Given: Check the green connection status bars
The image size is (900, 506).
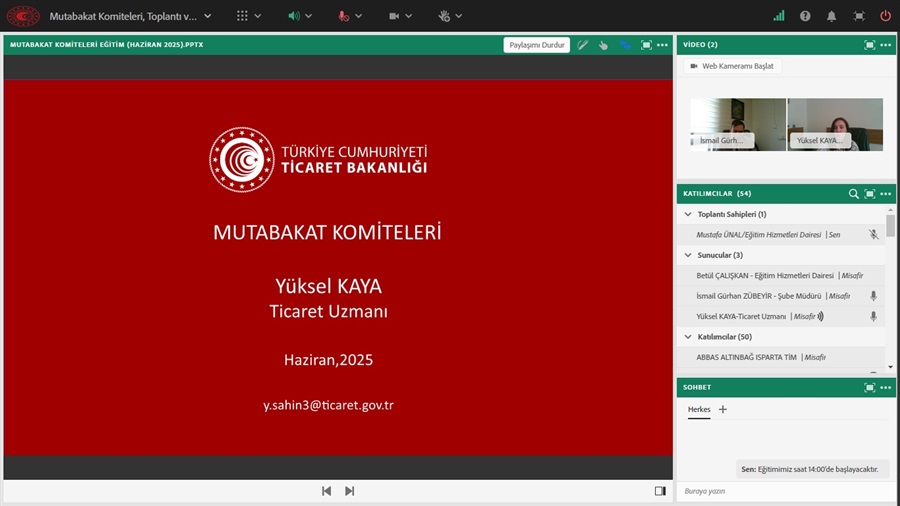Looking at the screenshot, I should [x=779, y=16].
